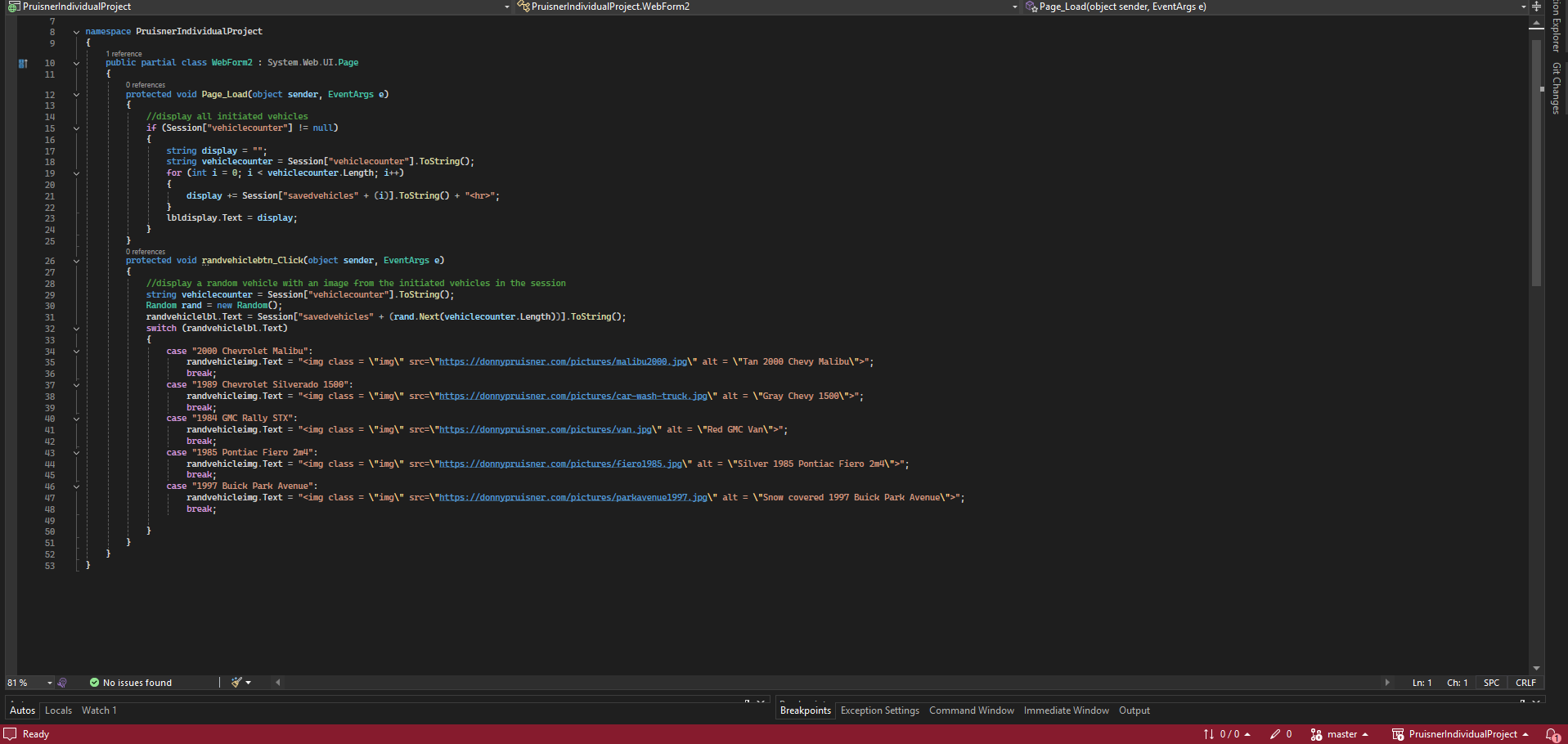Image resolution: width=1568 pixels, height=744 pixels.
Task: Collapse the Page_Load method block
Action: (x=76, y=95)
